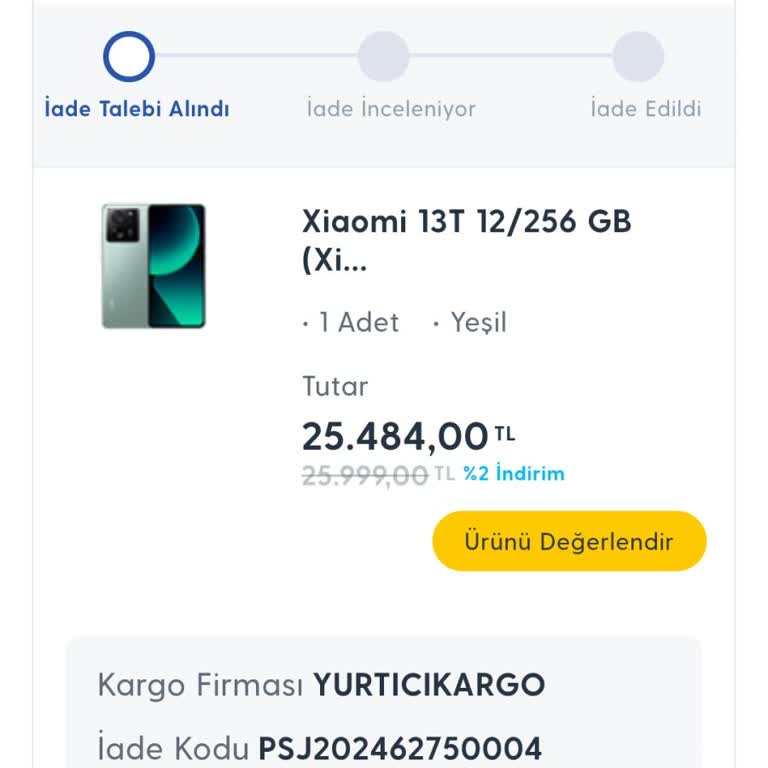Click the 25.484,00 TL price
768x768 pixels.
(x=408, y=436)
